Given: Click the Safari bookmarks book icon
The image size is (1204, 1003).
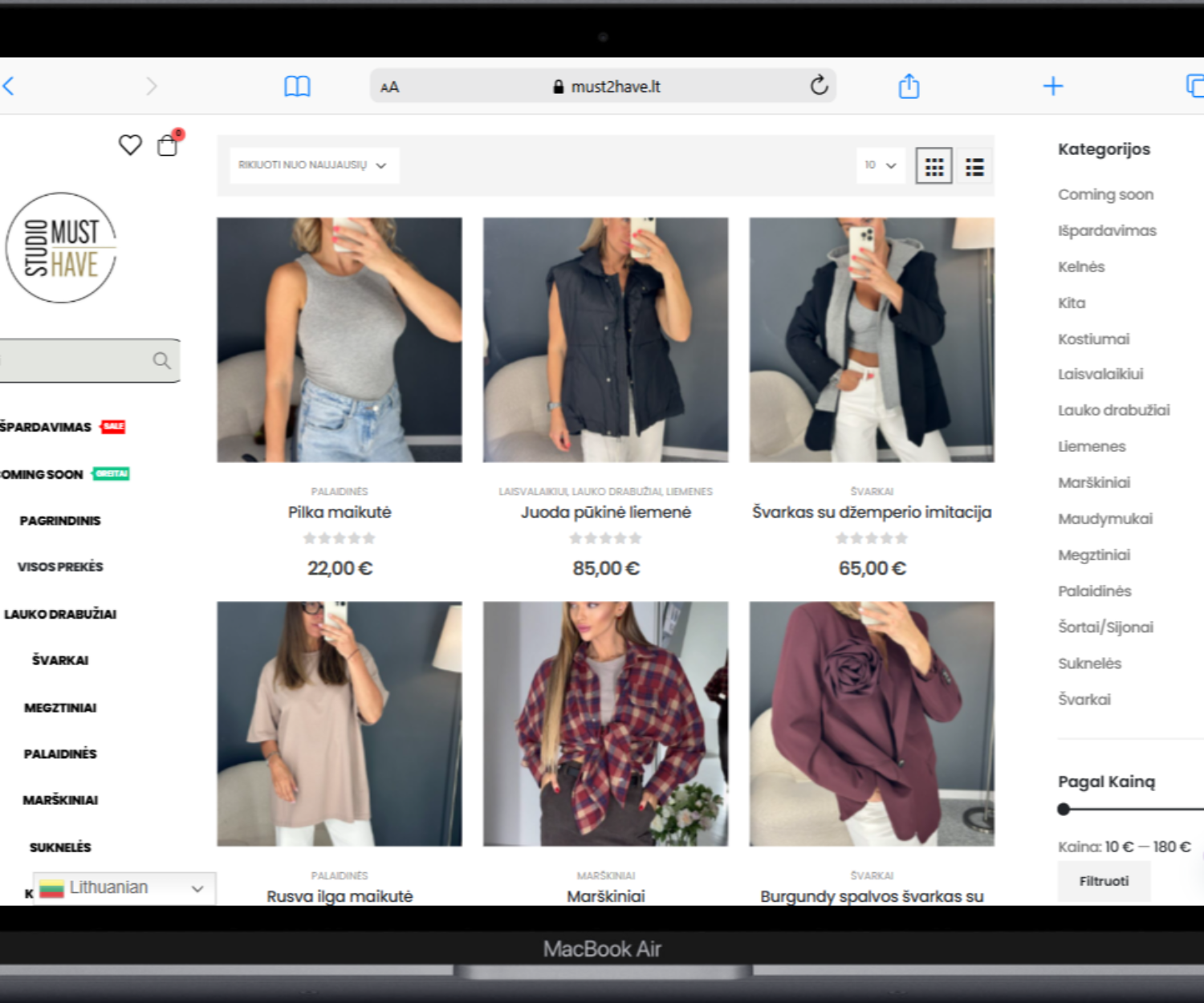Looking at the screenshot, I should (x=297, y=87).
